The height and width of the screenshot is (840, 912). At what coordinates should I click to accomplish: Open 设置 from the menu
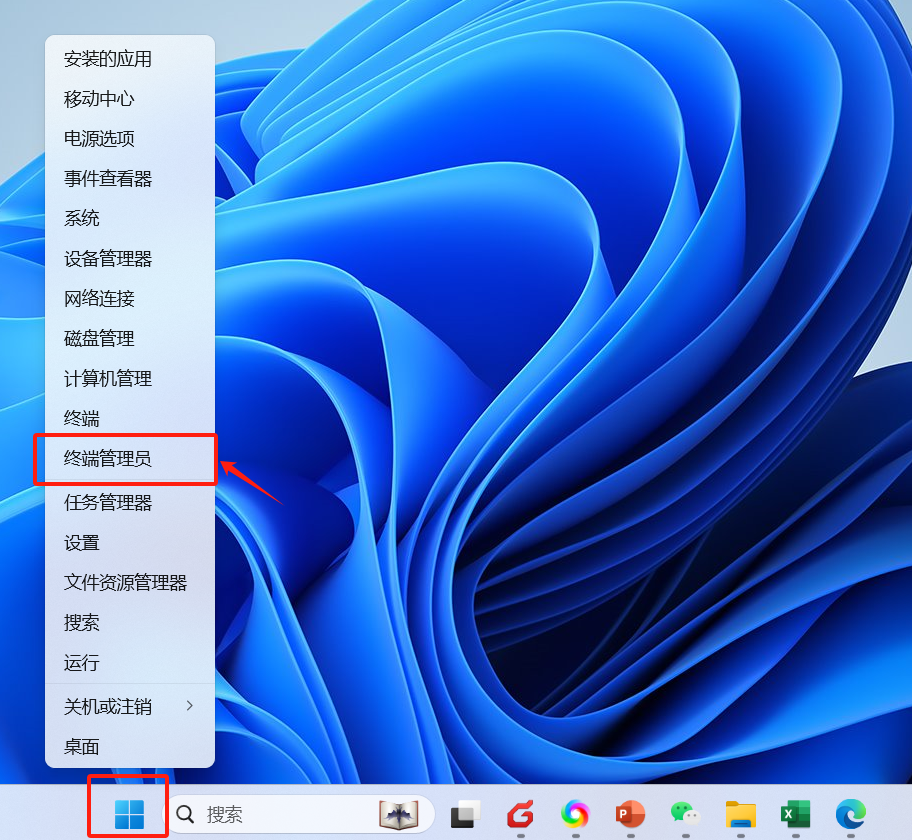(130, 543)
